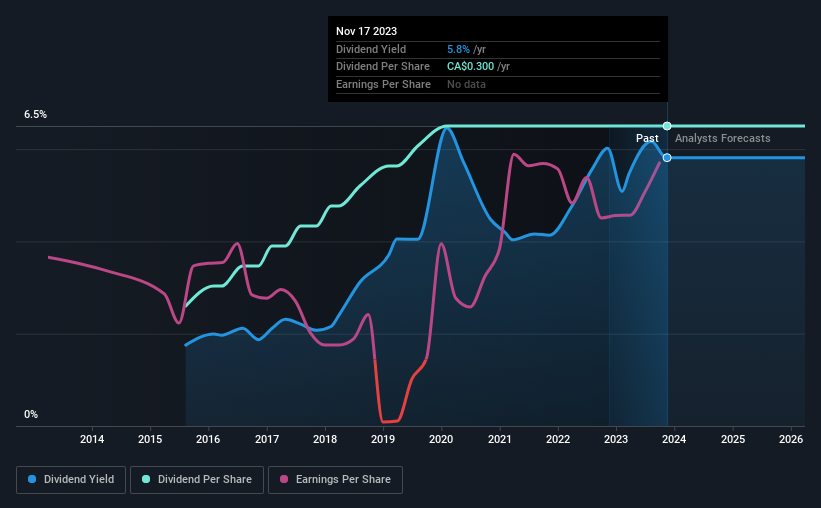
Task: Click the 0% y-axis label
Action: [31, 414]
